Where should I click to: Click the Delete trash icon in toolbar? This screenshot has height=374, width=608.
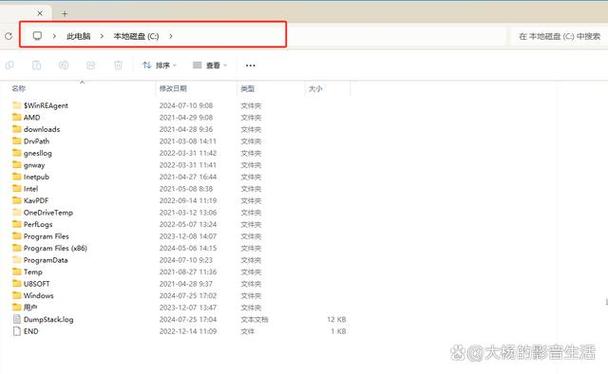118,65
